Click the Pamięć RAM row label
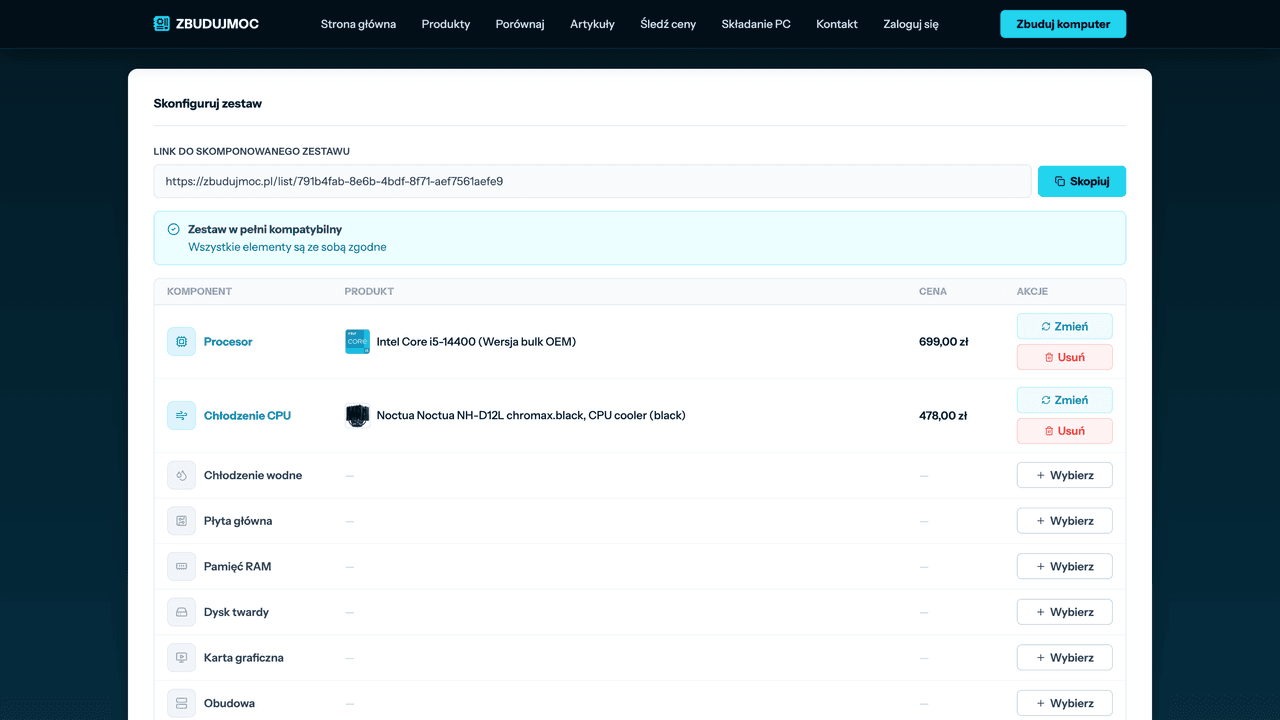 (x=237, y=567)
